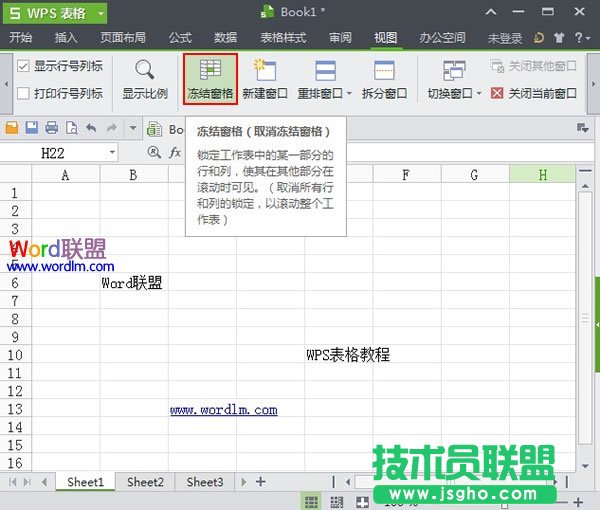Select the column H header
This screenshot has width=600, height=510.
point(542,175)
